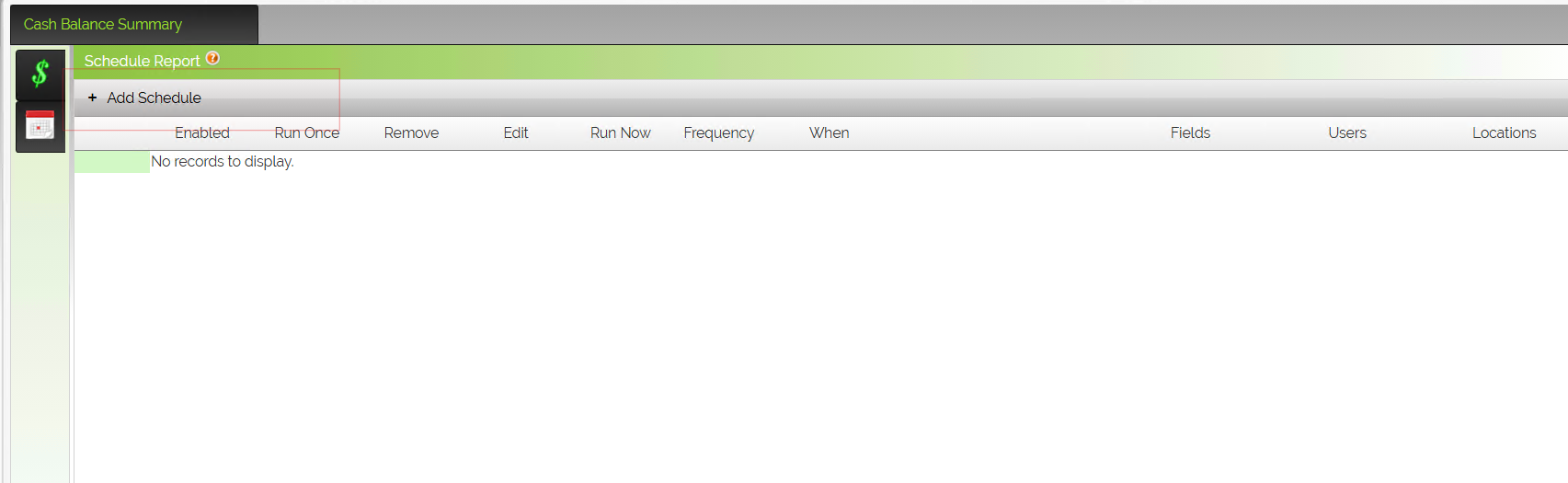
Task: Click the Edit column header
Action: pyautogui.click(x=516, y=133)
